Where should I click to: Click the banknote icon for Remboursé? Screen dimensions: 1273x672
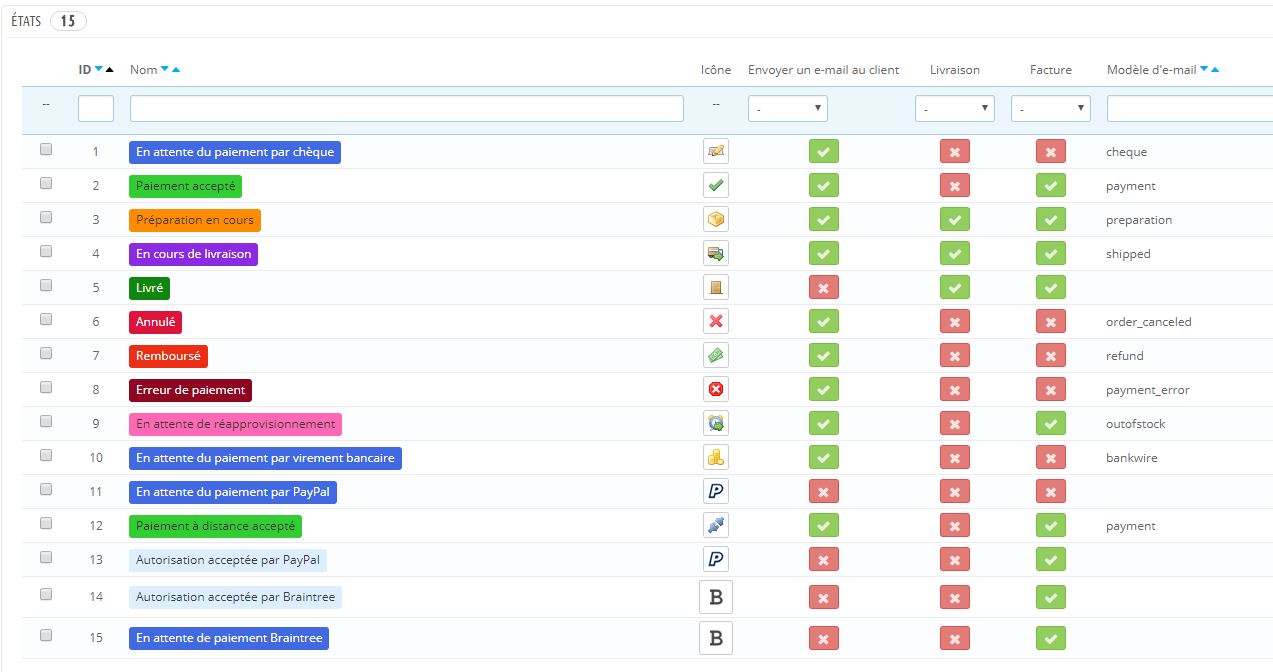click(x=716, y=356)
